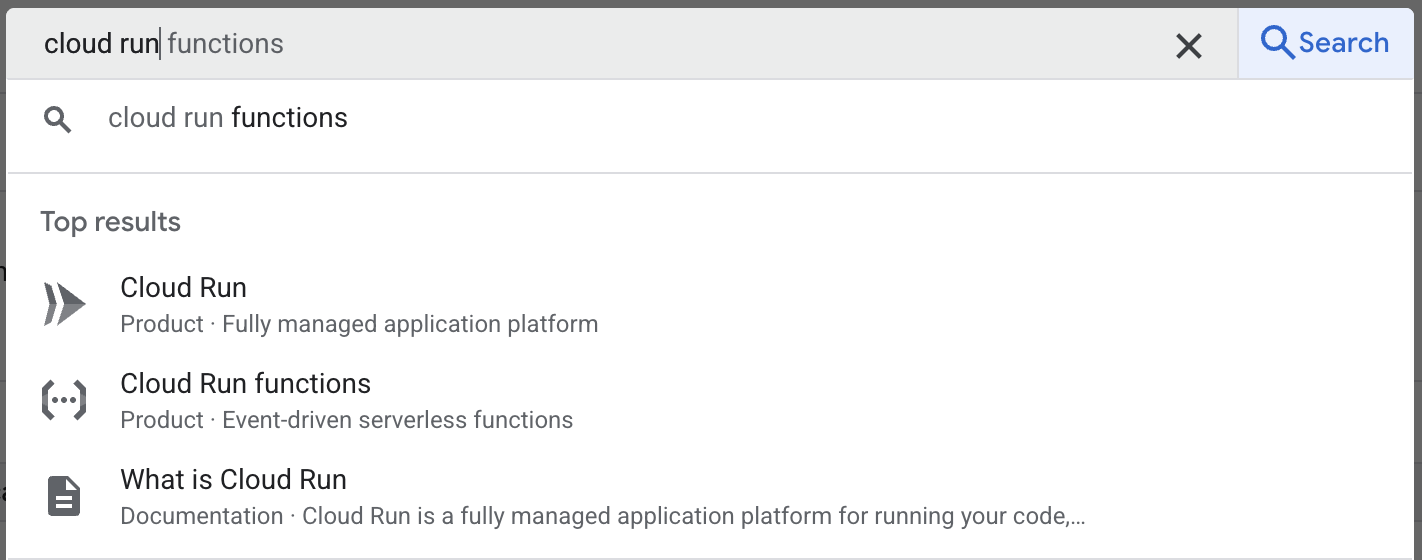Click the document icon for 'What is Cloud Run'

click(64, 496)
